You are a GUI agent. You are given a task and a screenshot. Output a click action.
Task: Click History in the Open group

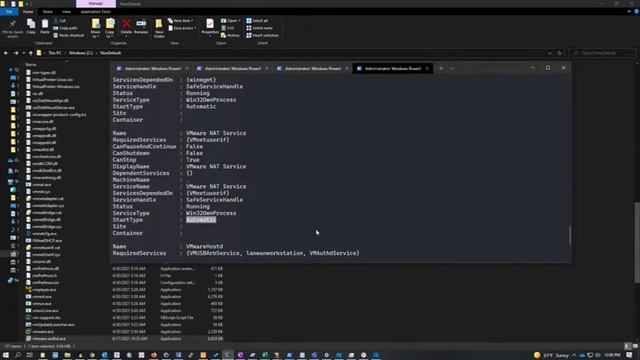coord(230,35)
